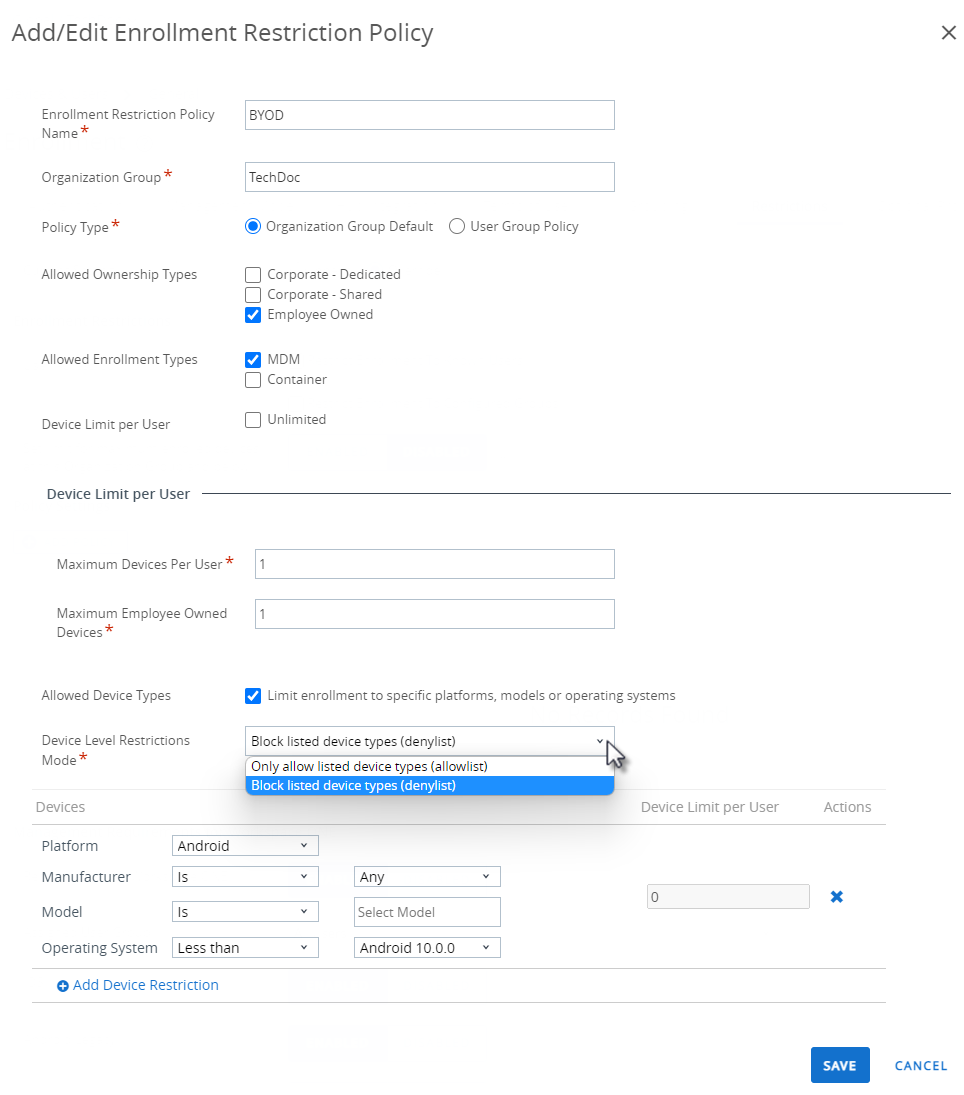The height and width of the screenshot is (1095, 964).
Task: Open the Platform dropdown showing Android
Action: click(x=245, y=846)
